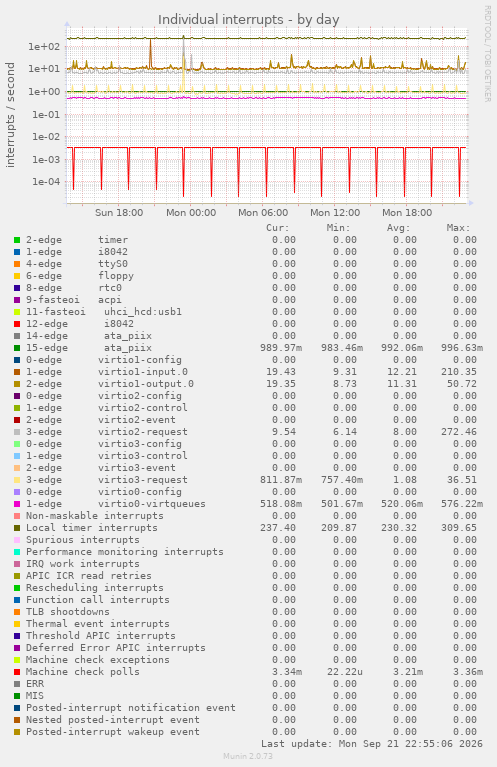Click the brown virtio1-input.0 legend swatch
This screenshot has height=767, width=497.
(x=17, y=372)
